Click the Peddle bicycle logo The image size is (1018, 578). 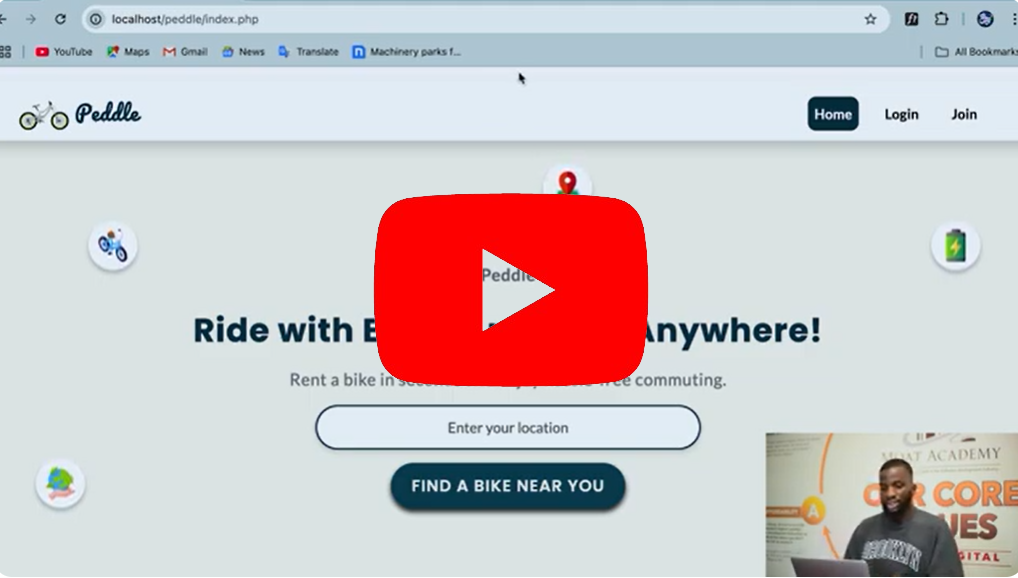pos(43,115)
